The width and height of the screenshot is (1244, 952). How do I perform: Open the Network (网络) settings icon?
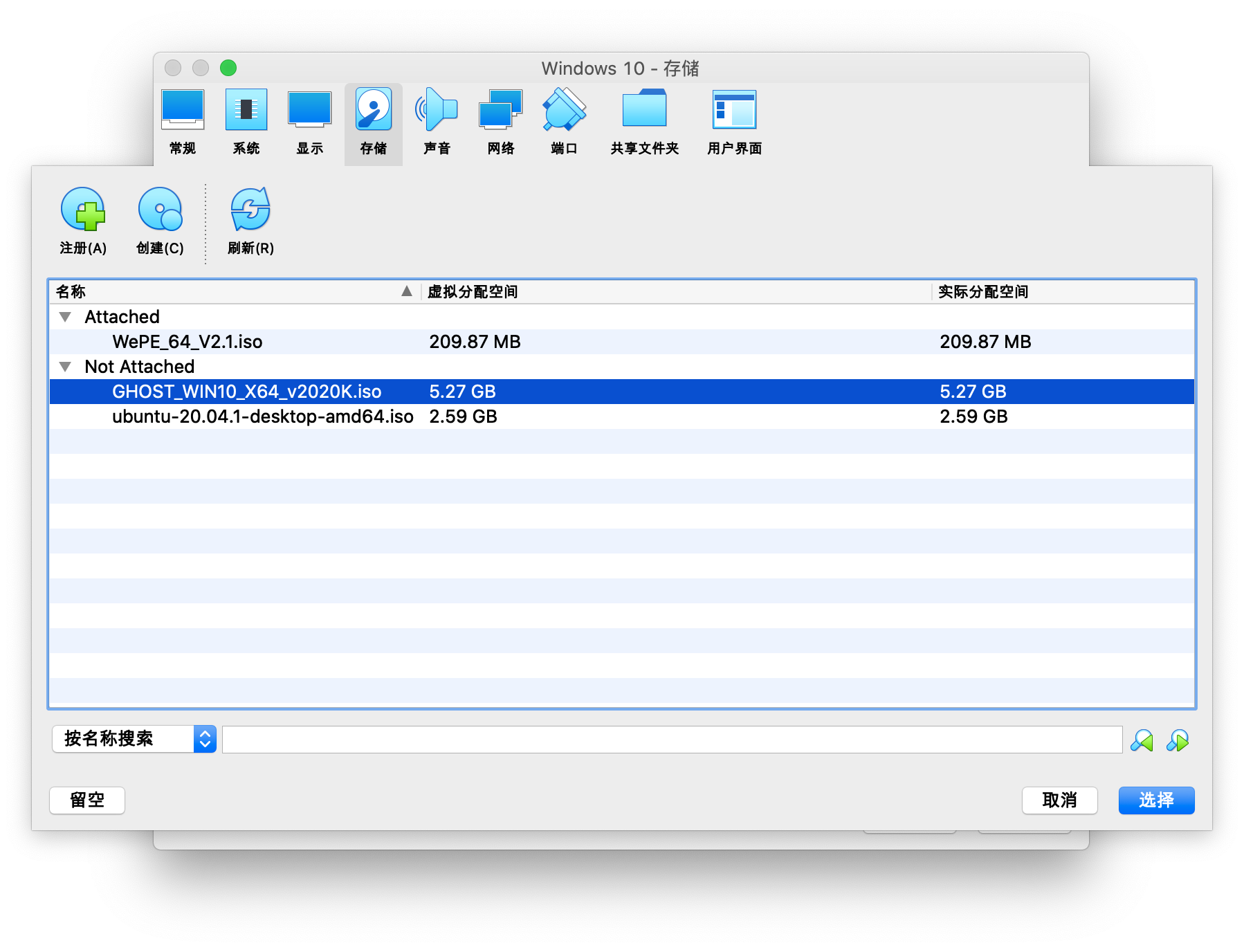tap(500, 111)
